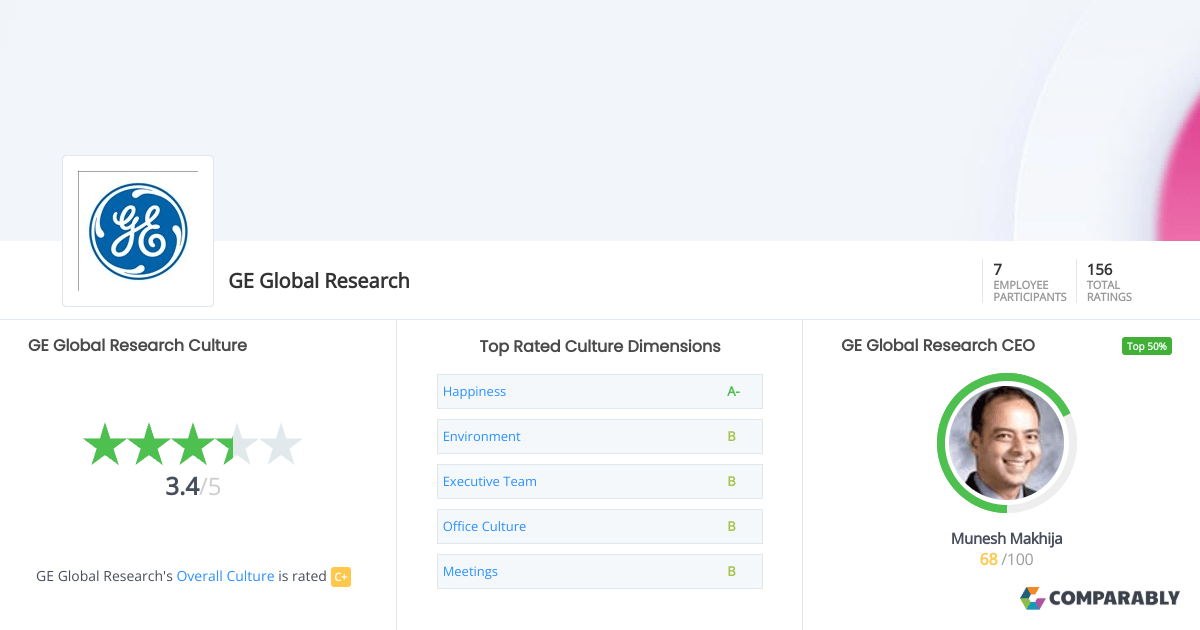Click the B grade for Meetings
The width and height of the screenshot is (1200, 630).
pyautogui.click(x=732, y=572)
